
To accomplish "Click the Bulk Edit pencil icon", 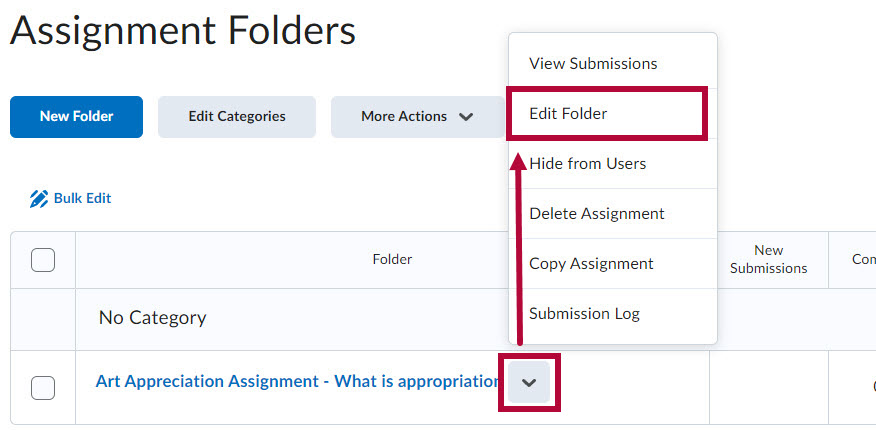I will tap(39, 198).
